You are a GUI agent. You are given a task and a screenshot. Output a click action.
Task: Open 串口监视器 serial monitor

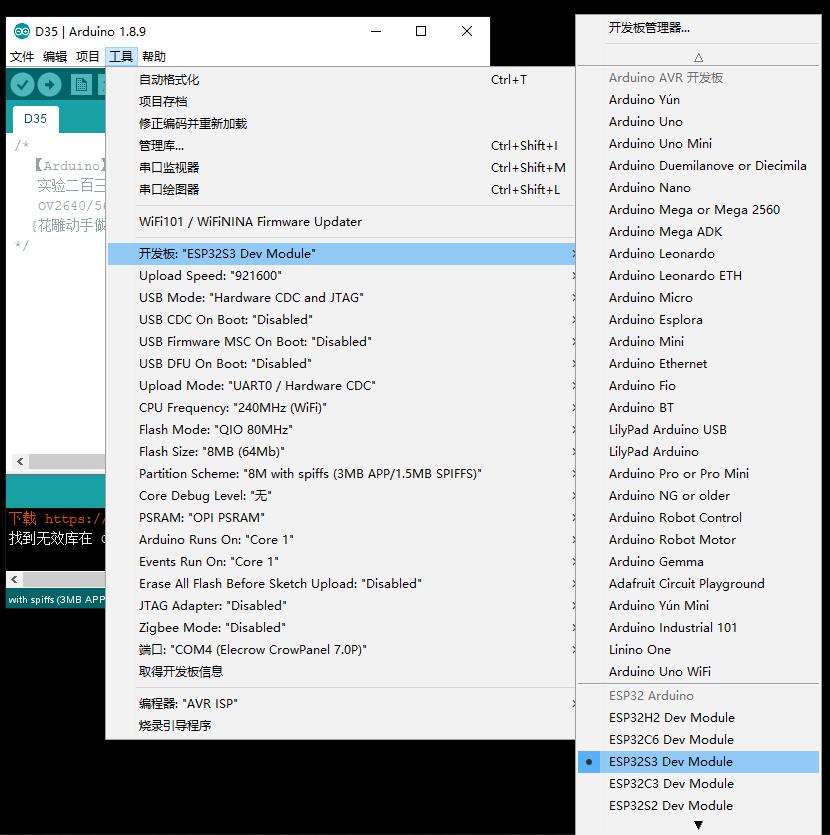pos(341,168)
